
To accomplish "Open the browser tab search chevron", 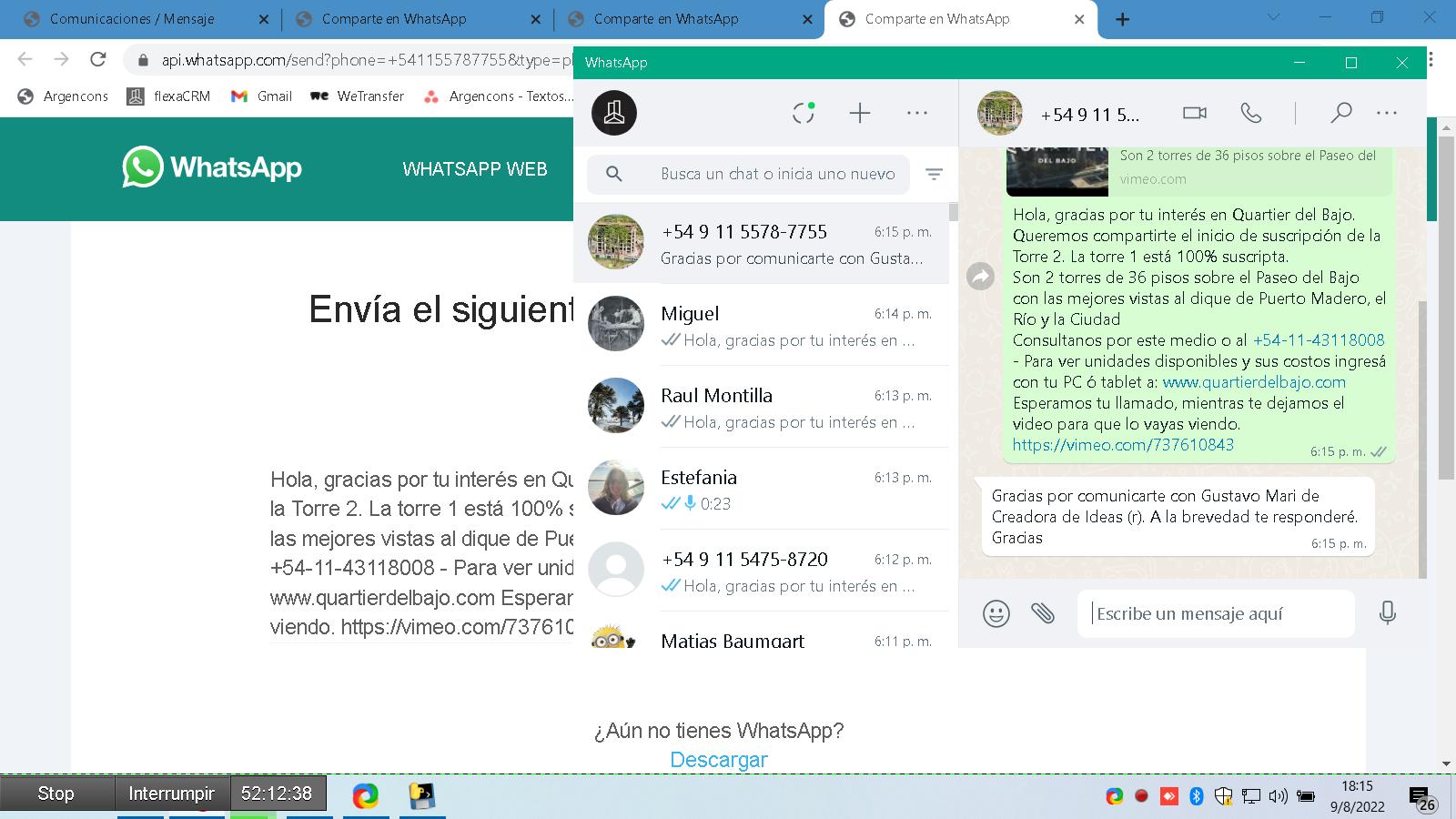I will click(1274, 17).
